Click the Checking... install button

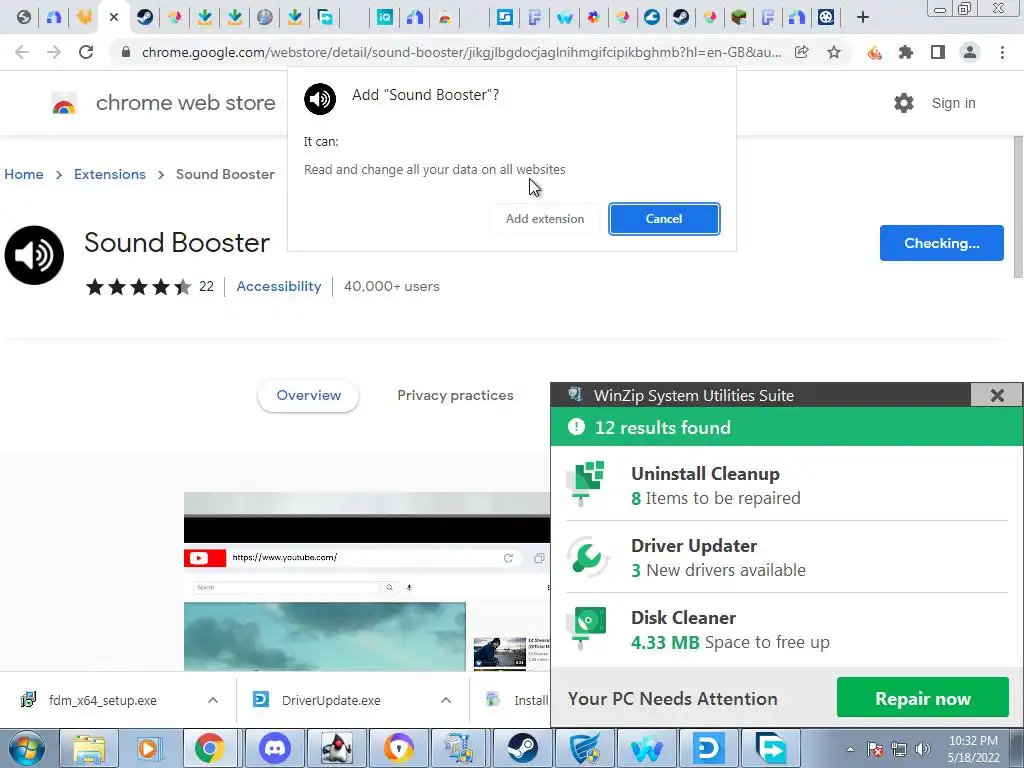pyautogui.click(x=941, y=243)
